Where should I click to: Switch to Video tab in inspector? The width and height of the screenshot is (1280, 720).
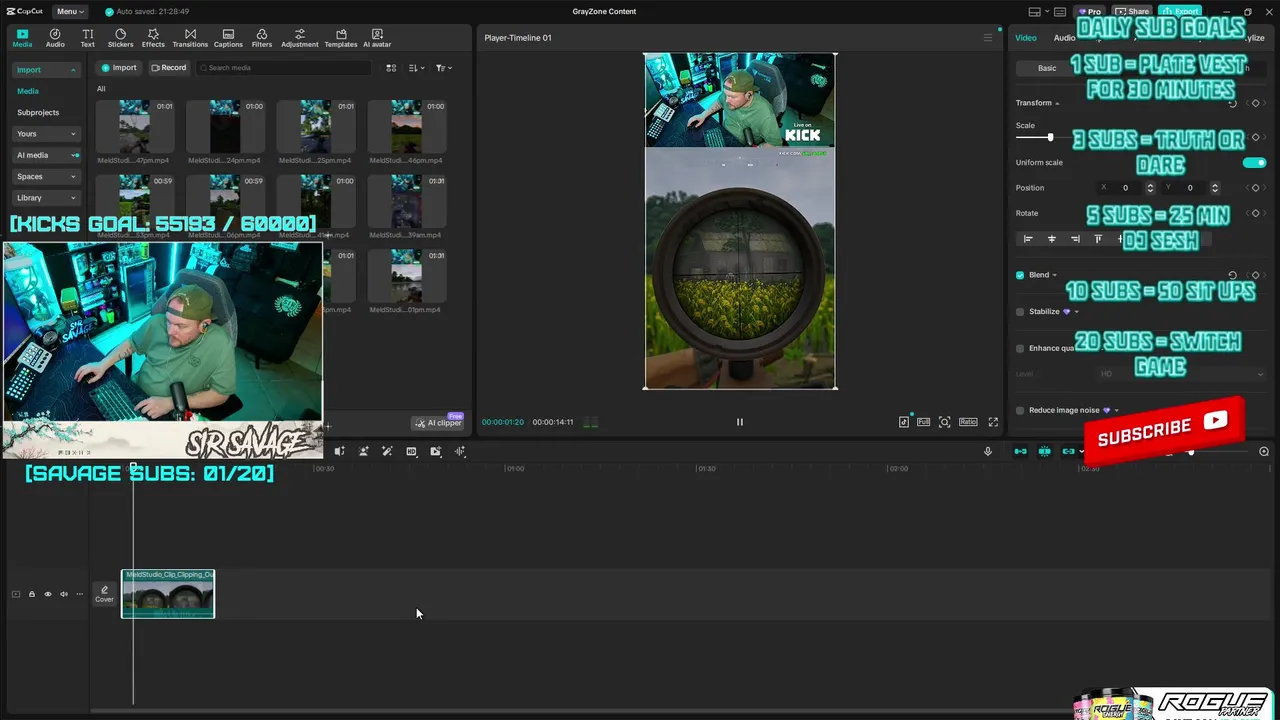(1026, 38)
